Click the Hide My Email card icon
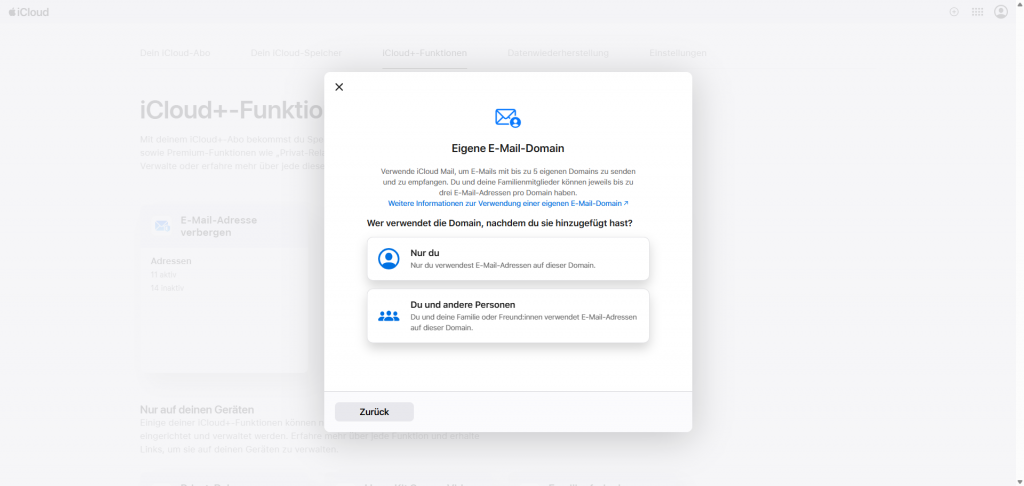Image resolution: width=1024 pixels, height=486 pixels. pos(162,226)
